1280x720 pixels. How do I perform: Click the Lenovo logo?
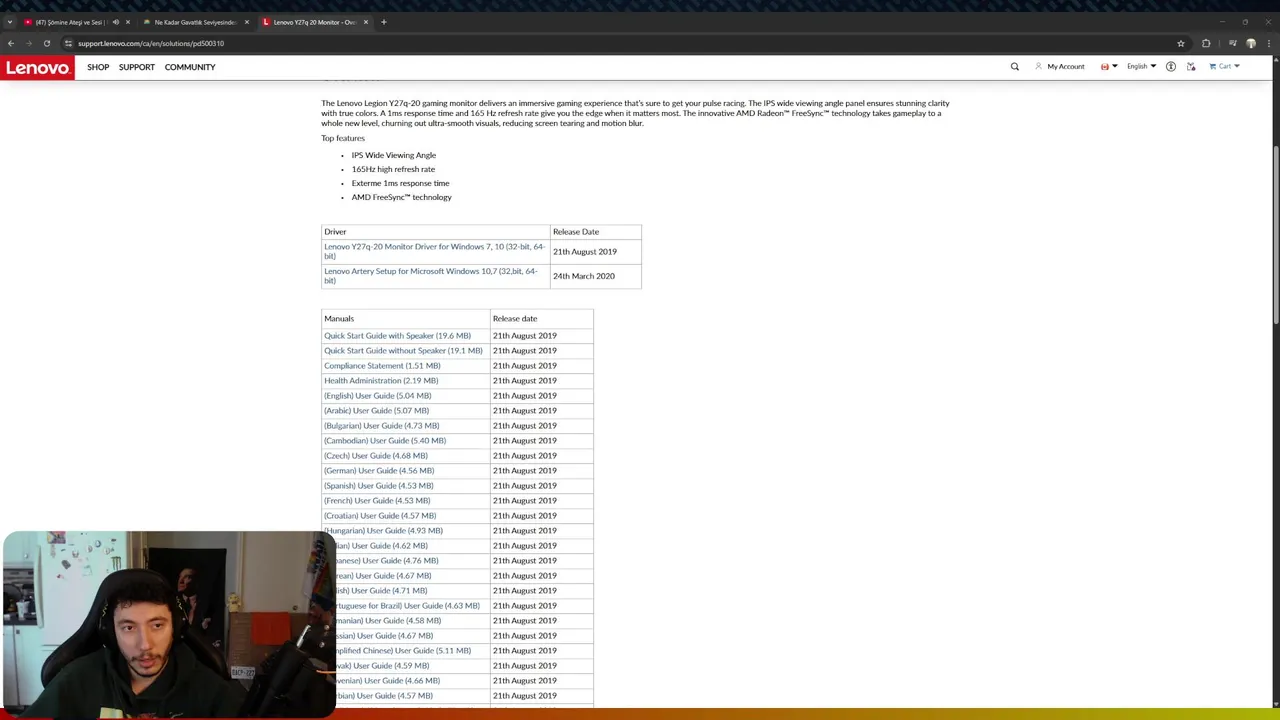coord(37,67)
